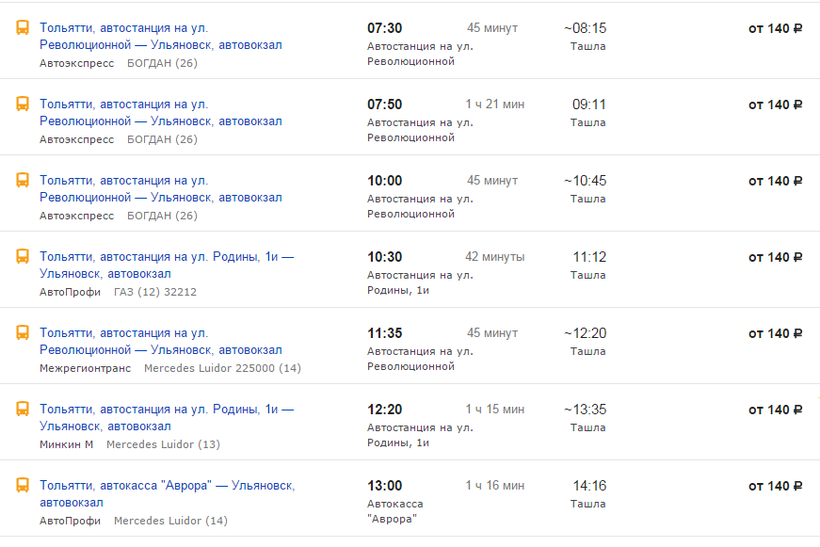Click the bus icon for the 11:35 trip

pos(22,333)
